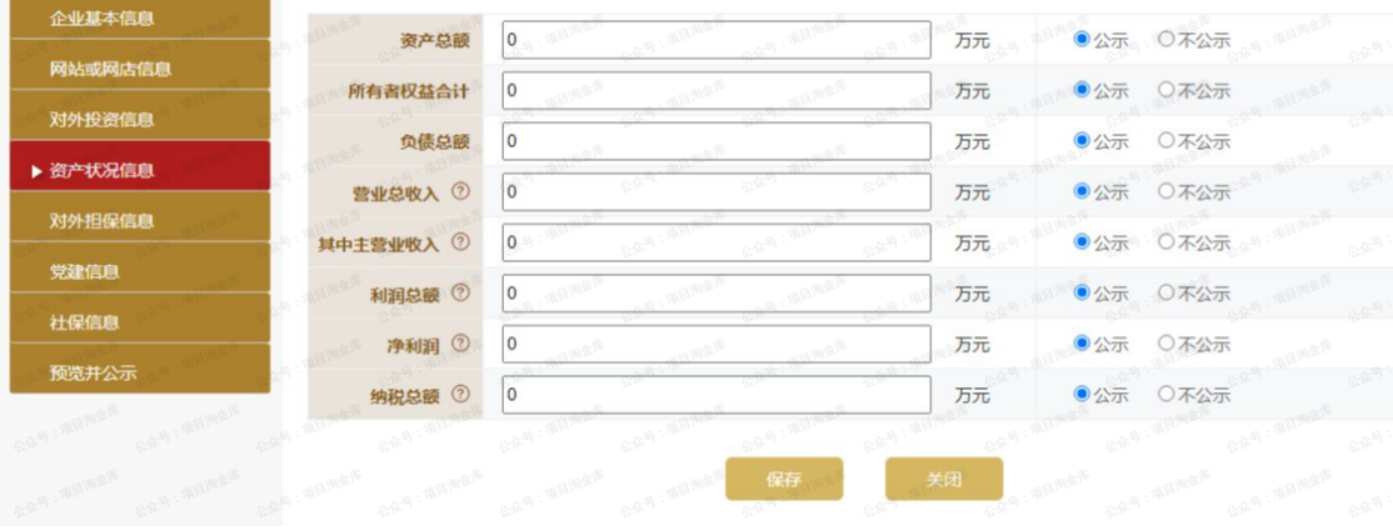This screenshot has height=527, width=1393.
Task: Click the 保存 button
Action: click(x=784, y=479)
